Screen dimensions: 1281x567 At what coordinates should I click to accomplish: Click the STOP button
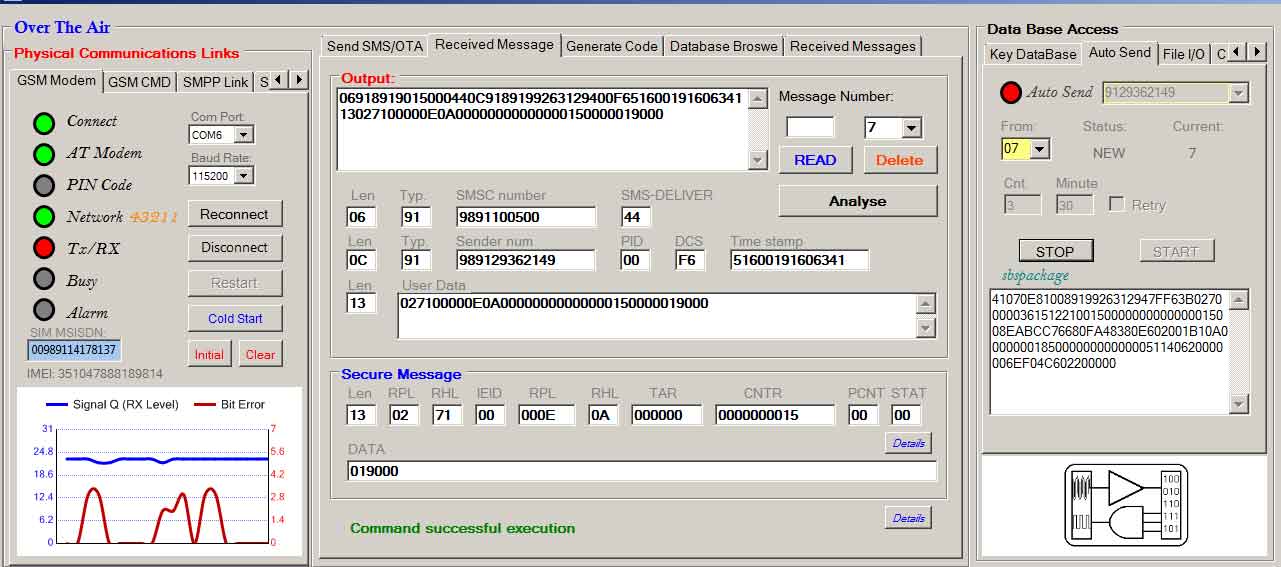(1055, 251)
